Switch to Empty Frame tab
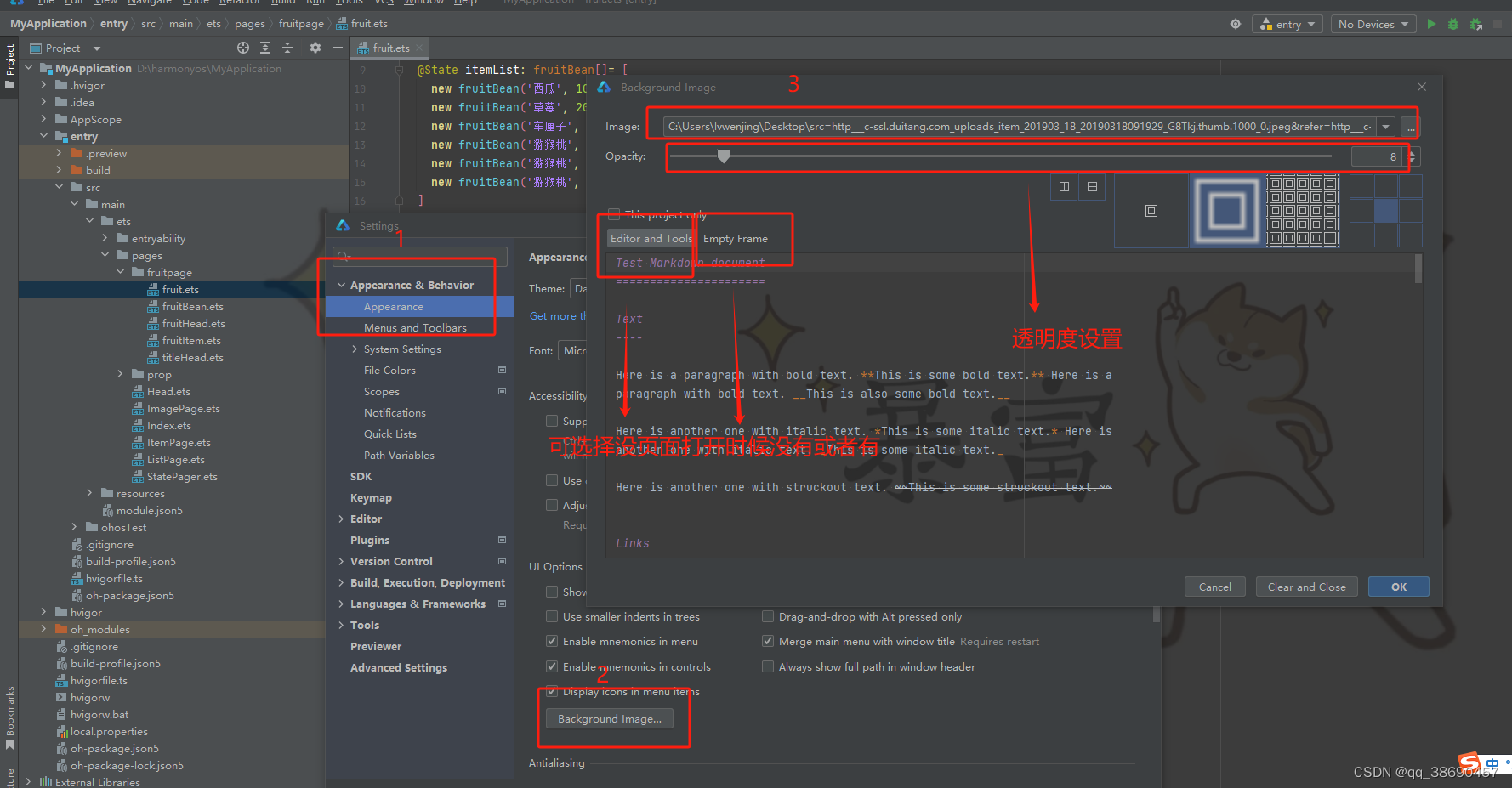 (736, 239)
